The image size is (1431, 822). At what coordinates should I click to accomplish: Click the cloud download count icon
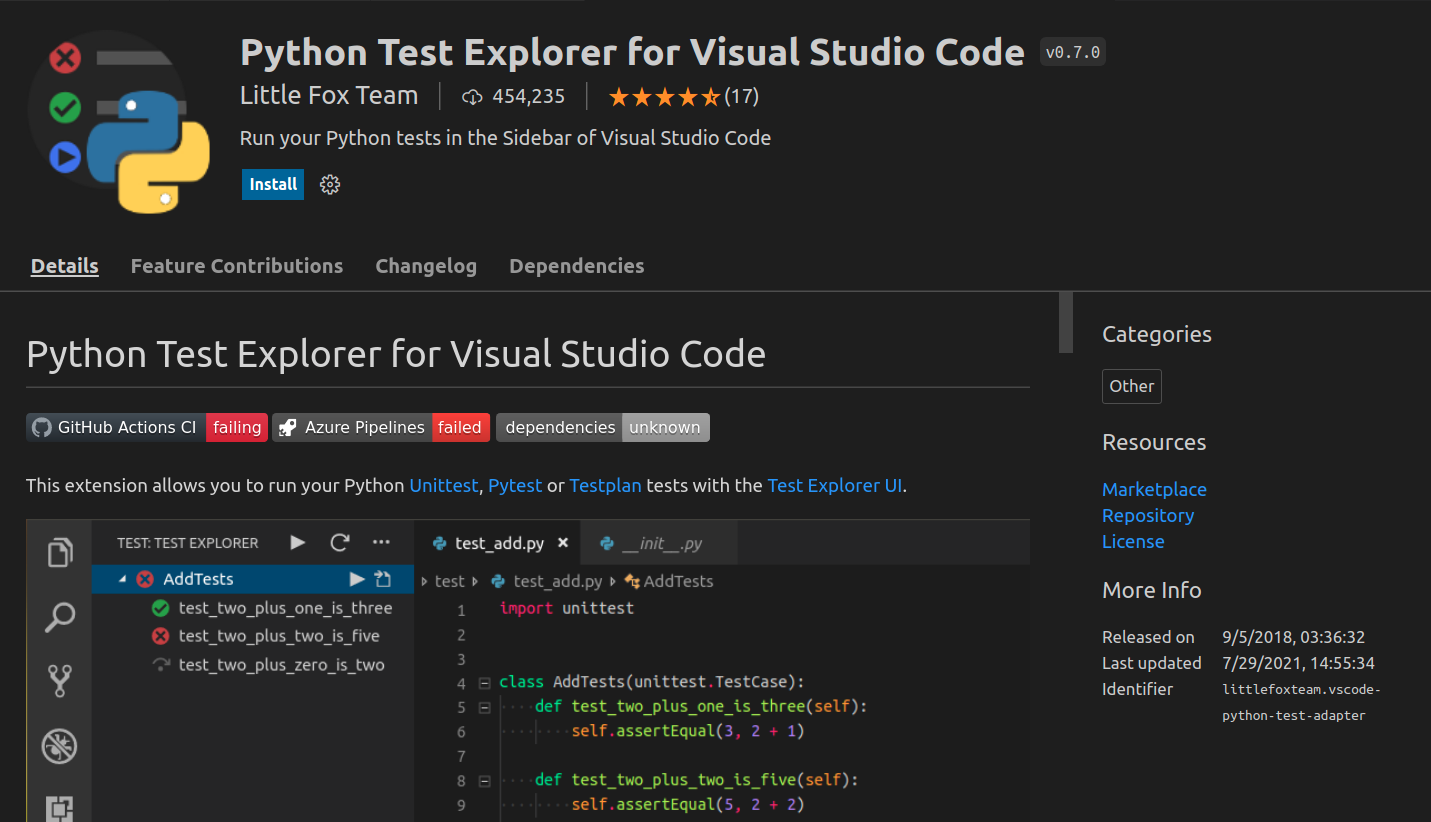(x=472, y=97)
